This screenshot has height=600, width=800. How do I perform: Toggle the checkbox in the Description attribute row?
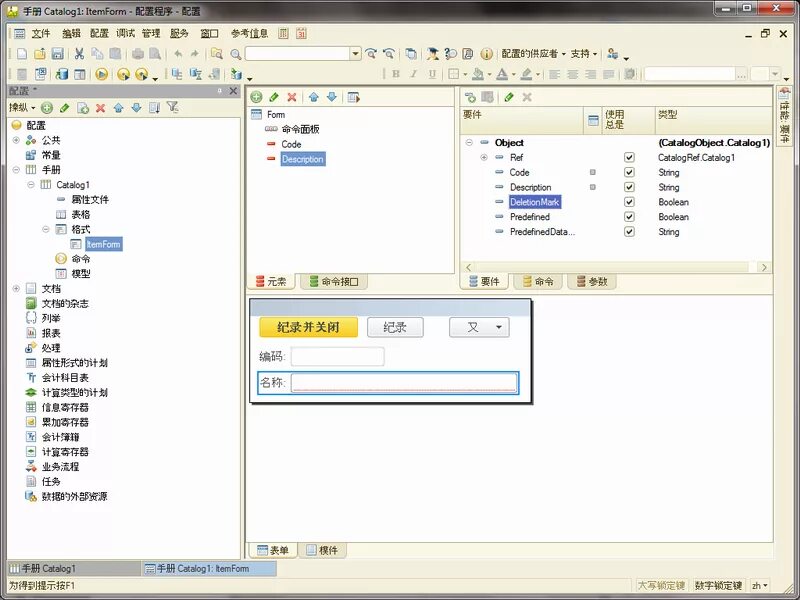pyautogui.click(x=629, y=187)
